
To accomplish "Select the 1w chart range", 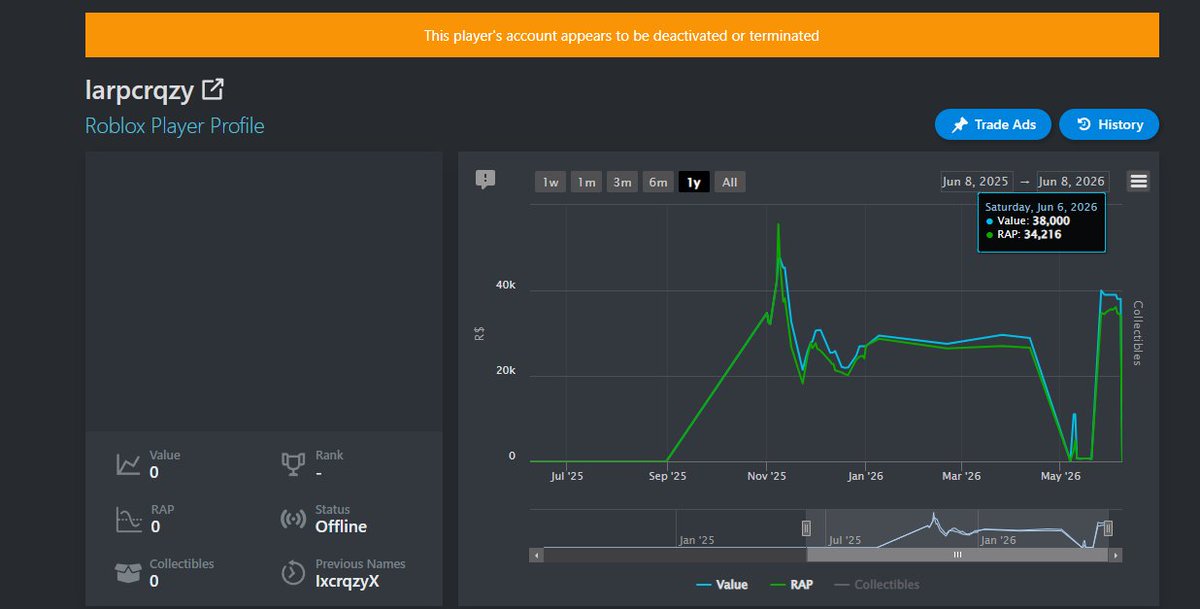I will click(x=550, y=182).
